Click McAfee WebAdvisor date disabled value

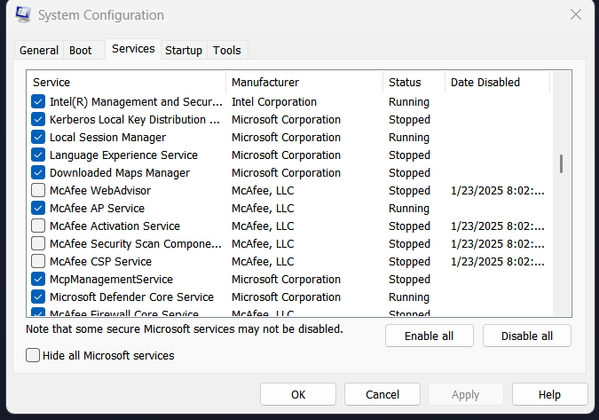497,190
